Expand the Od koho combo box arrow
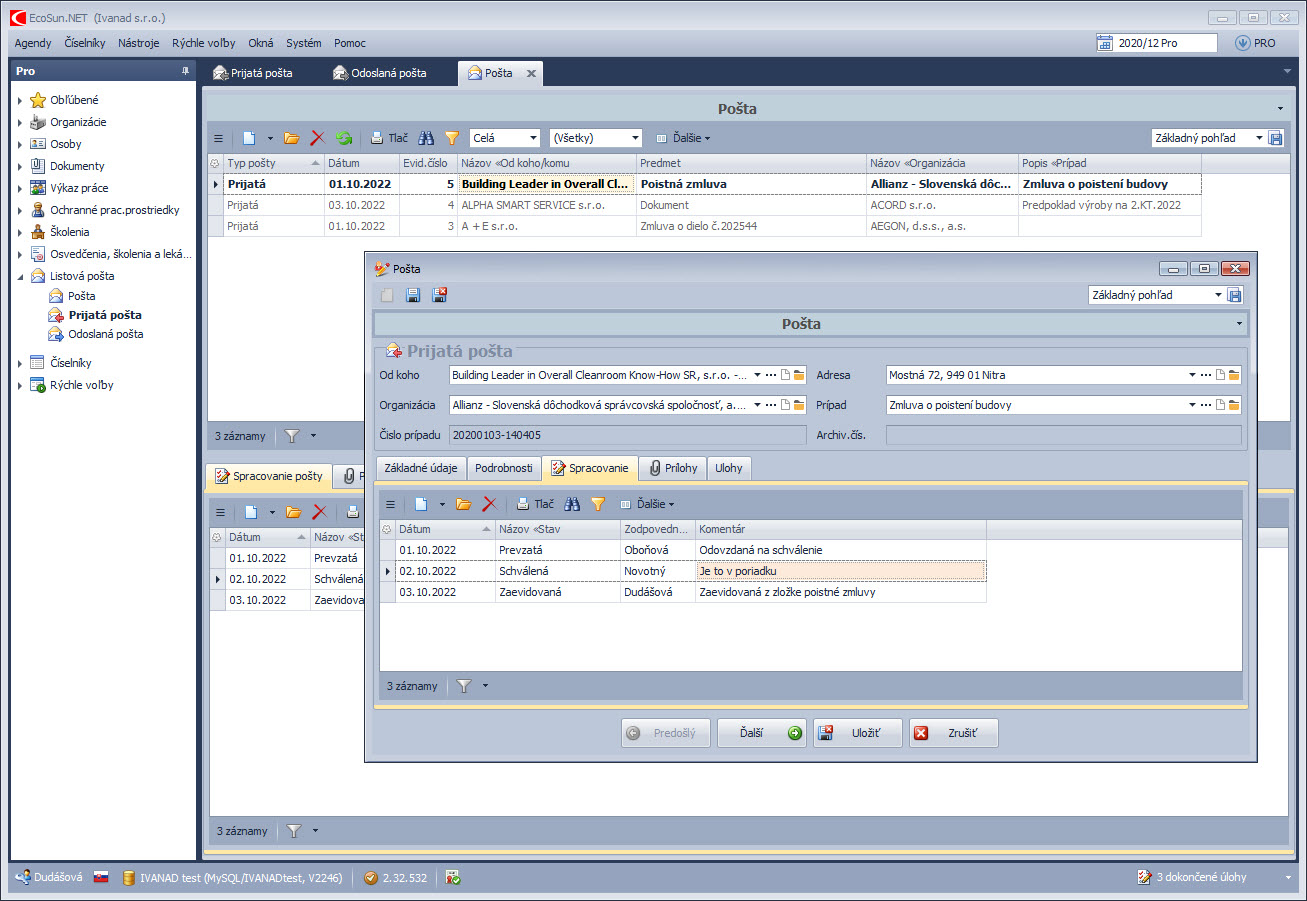Viewport: 1307px width, 901px height. (757, 375)
